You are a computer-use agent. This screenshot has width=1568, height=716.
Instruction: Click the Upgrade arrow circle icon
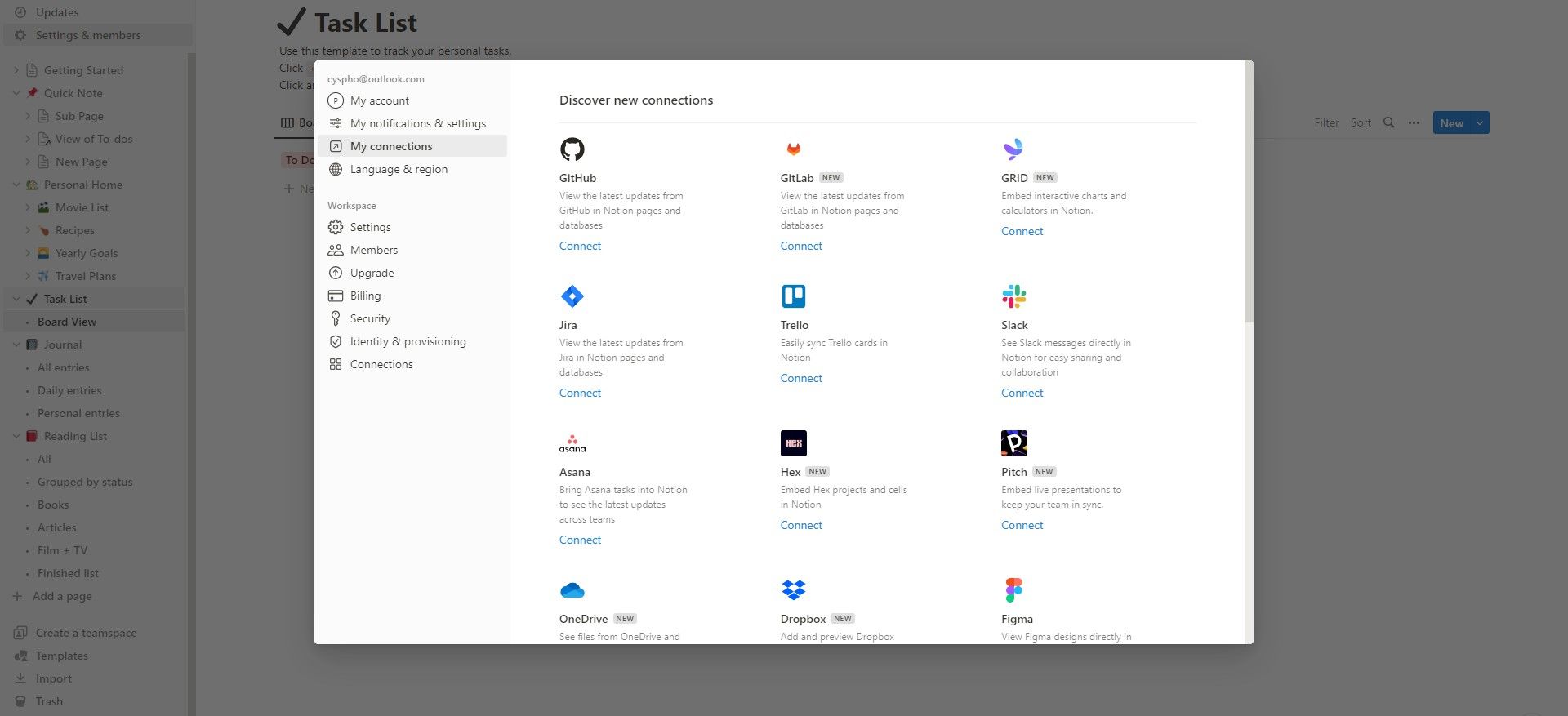pos(335,273)
